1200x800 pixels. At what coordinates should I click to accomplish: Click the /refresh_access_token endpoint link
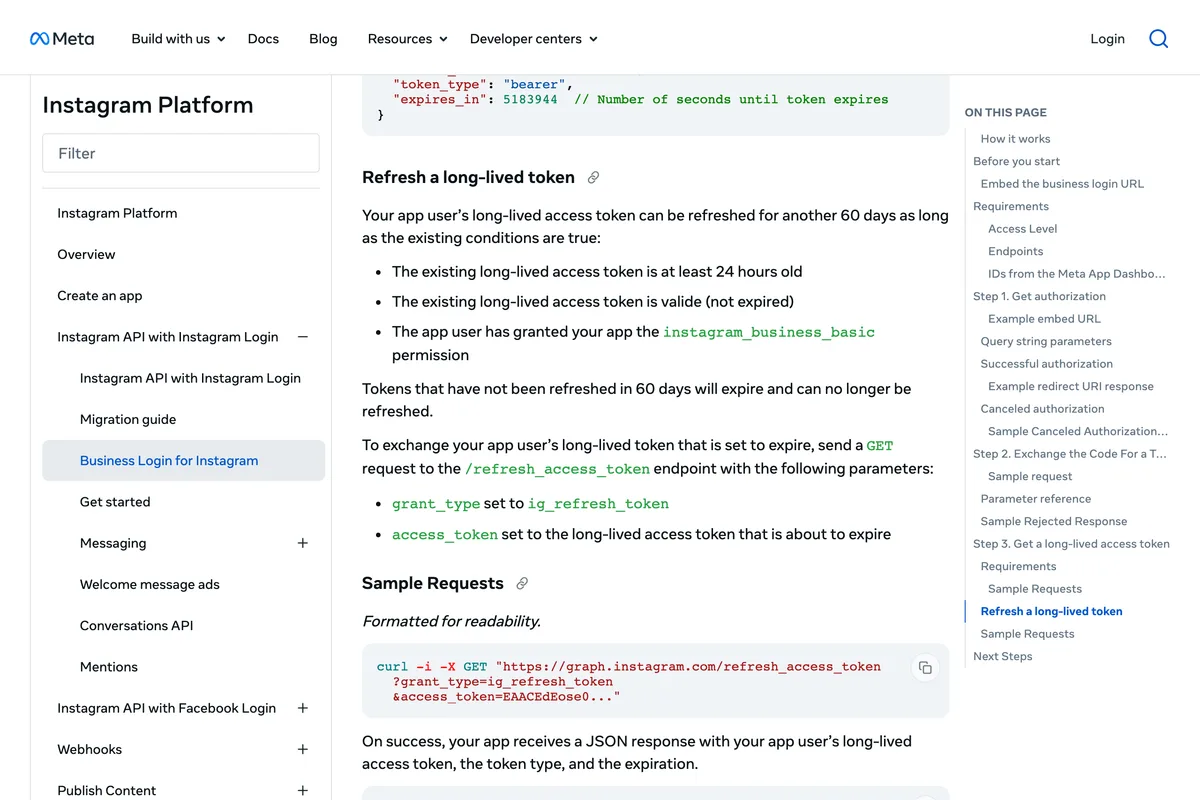(x=557, y=469)
